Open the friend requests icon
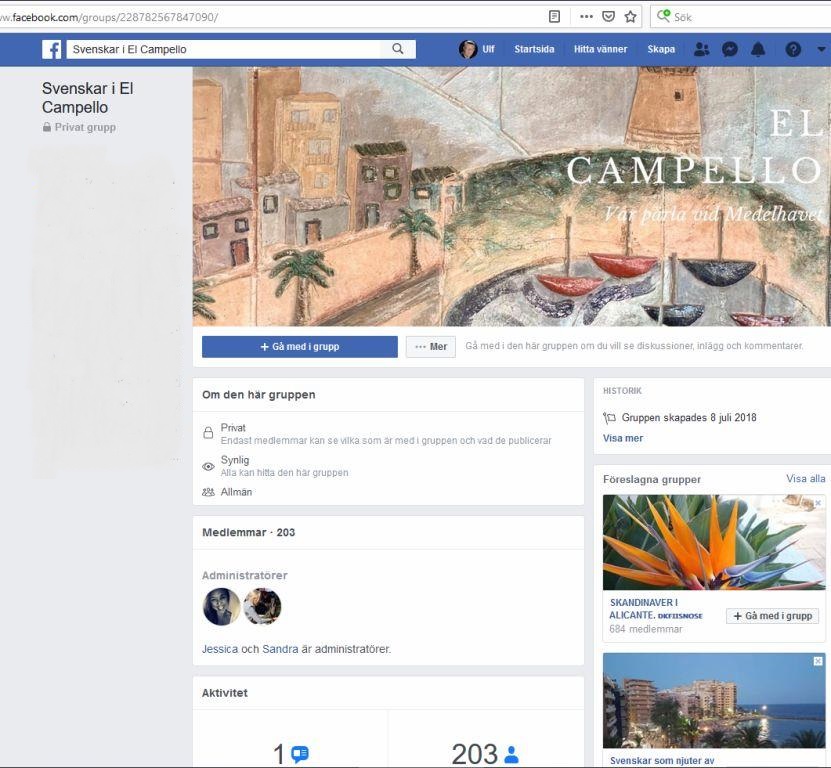Viewport: 831px width, 768px height. pyautogui.click(x=701, y=49)
